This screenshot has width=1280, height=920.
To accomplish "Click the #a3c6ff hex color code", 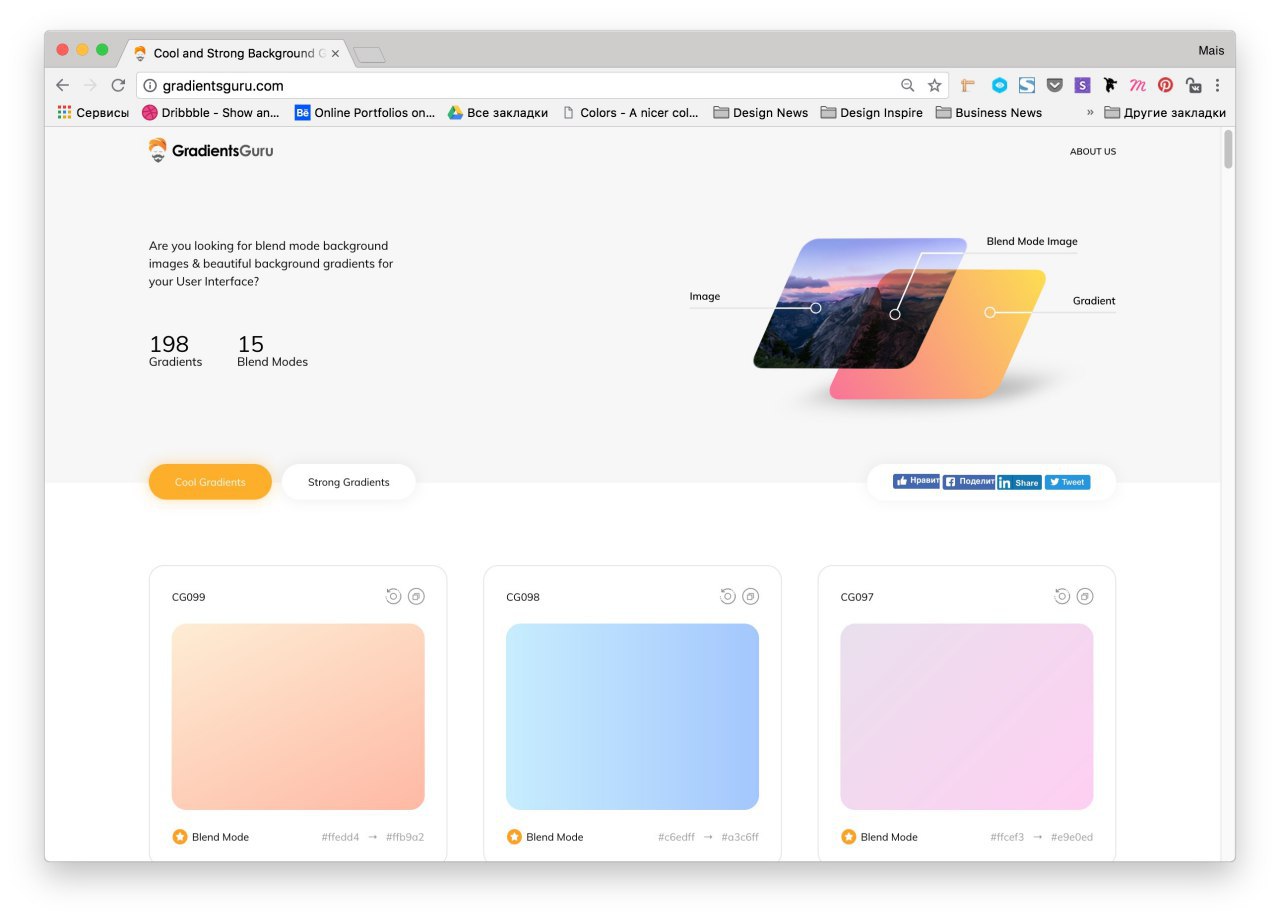I will click(740, 837).
